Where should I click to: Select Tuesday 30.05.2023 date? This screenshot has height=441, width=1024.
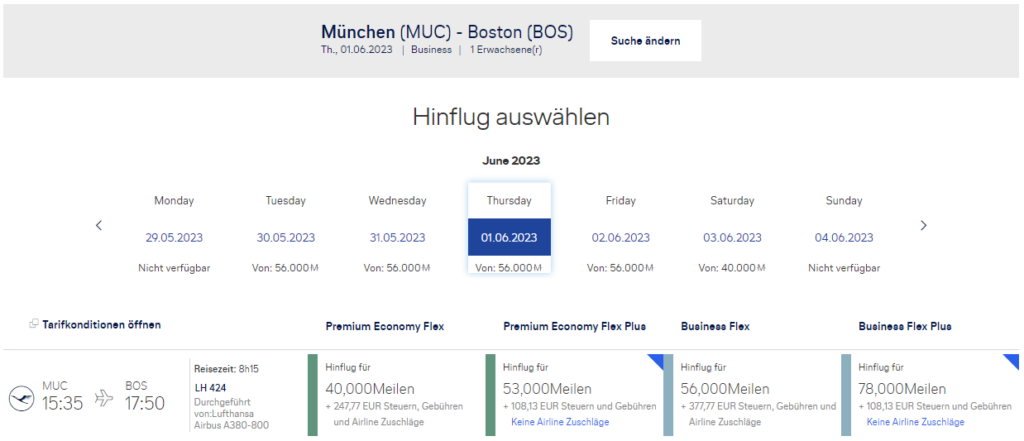coord(285,237)
